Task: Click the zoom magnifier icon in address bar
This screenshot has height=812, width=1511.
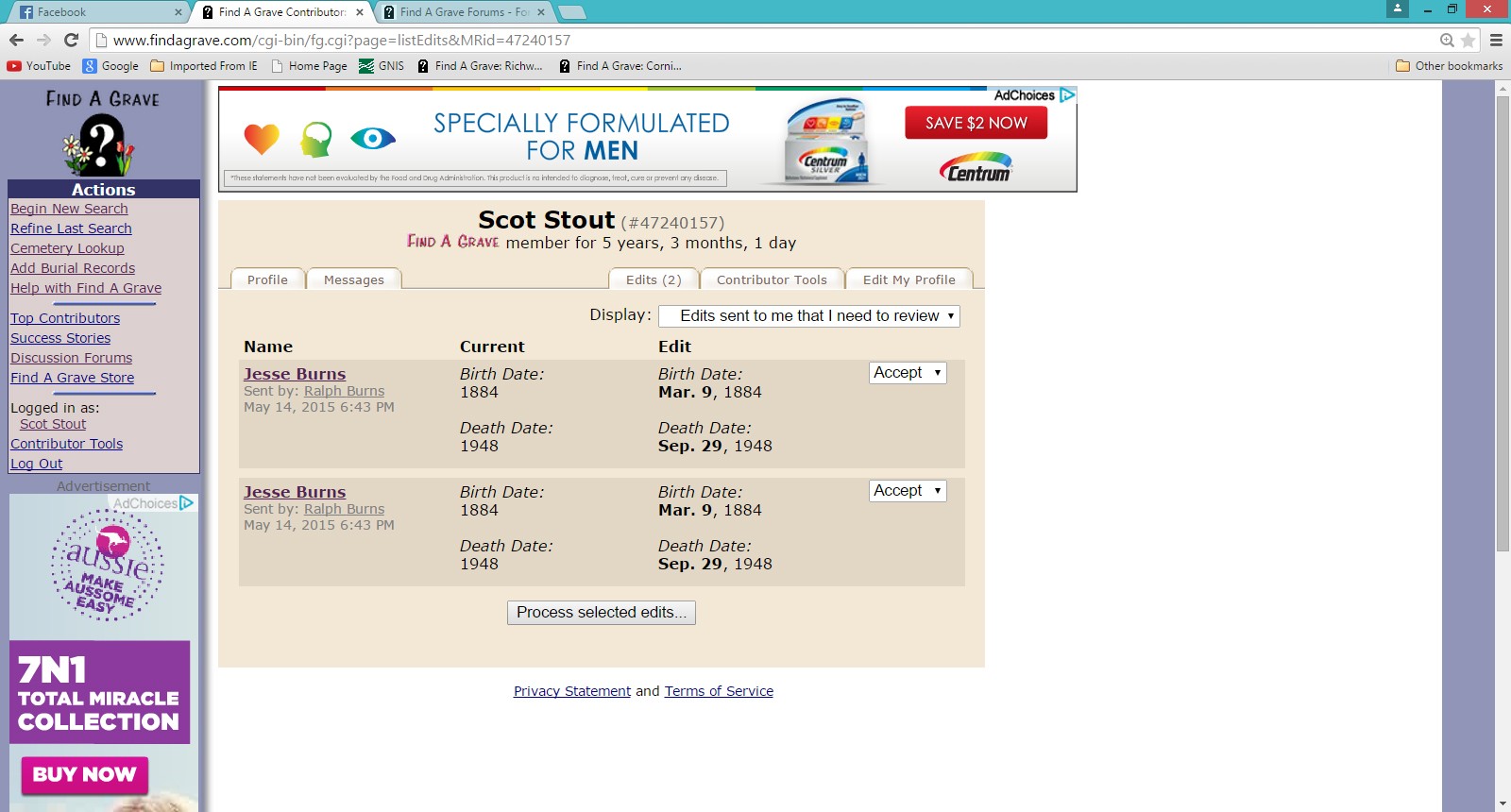Action: coord(1447,40)
